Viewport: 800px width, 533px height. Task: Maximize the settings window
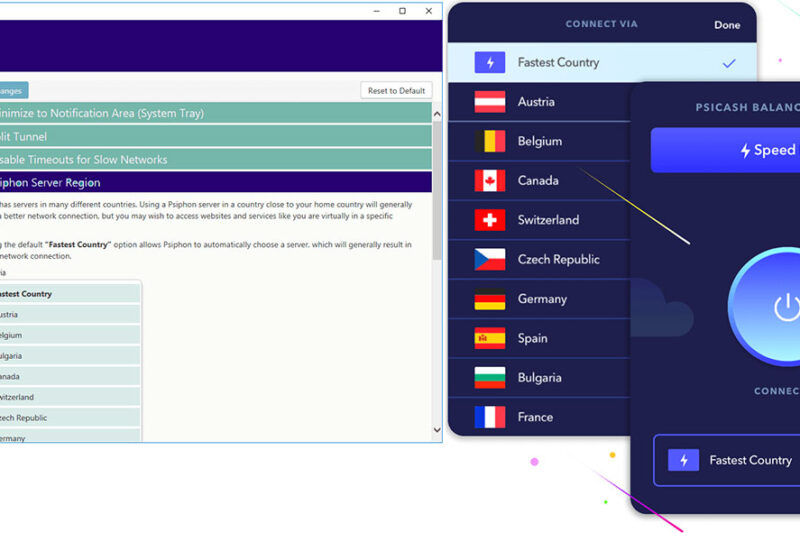point(403,11)
